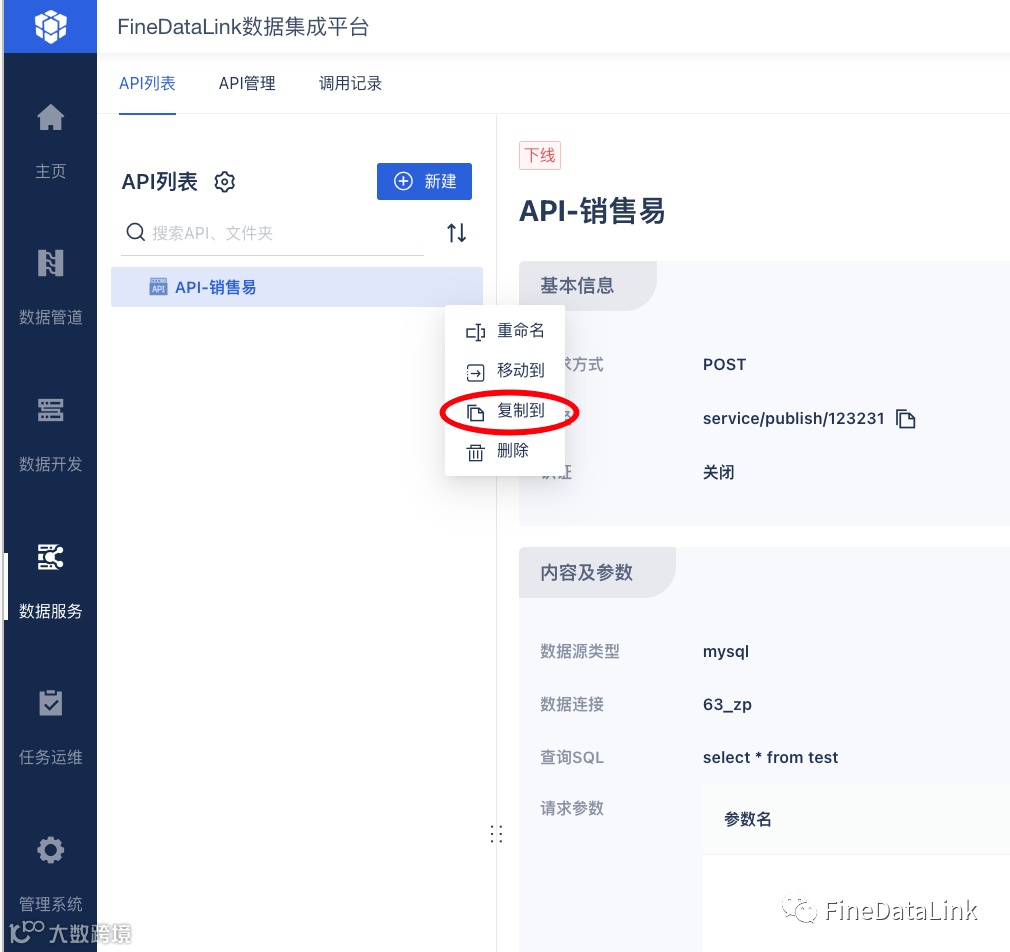Choose 移动到 from context menu
The image size is (1010, 952).
point(521,370)
